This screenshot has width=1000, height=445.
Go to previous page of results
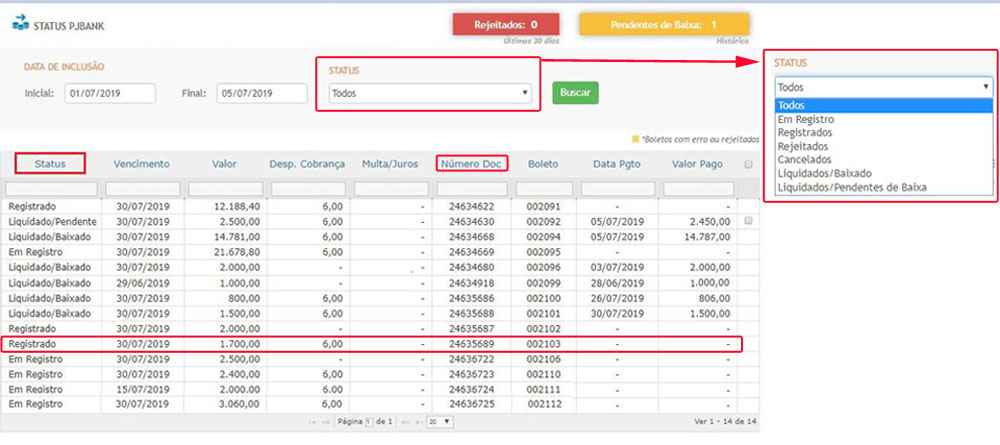326,423
